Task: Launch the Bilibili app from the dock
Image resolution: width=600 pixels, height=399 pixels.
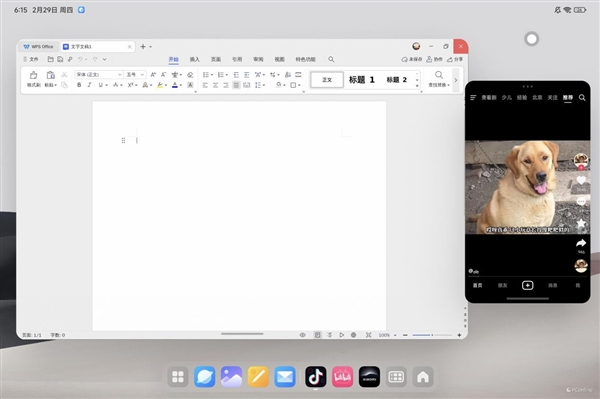Action: point(342,377)
